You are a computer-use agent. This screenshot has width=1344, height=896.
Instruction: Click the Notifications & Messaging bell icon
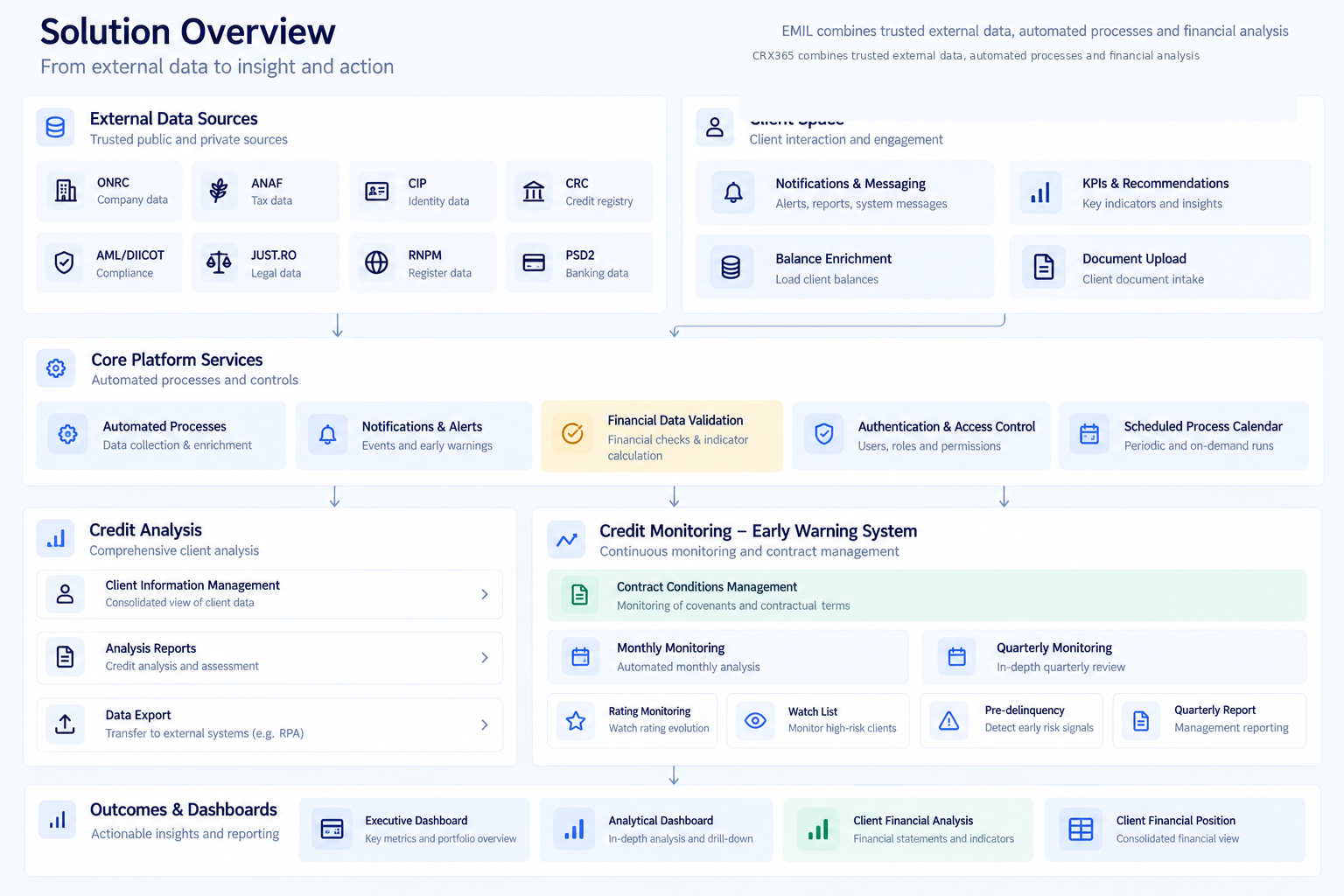[x=733, y=192]
